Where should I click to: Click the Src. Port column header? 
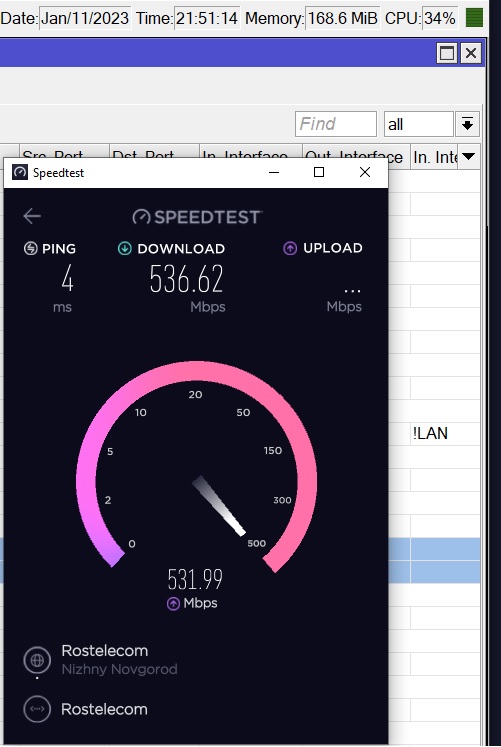(x=64, y=151)
